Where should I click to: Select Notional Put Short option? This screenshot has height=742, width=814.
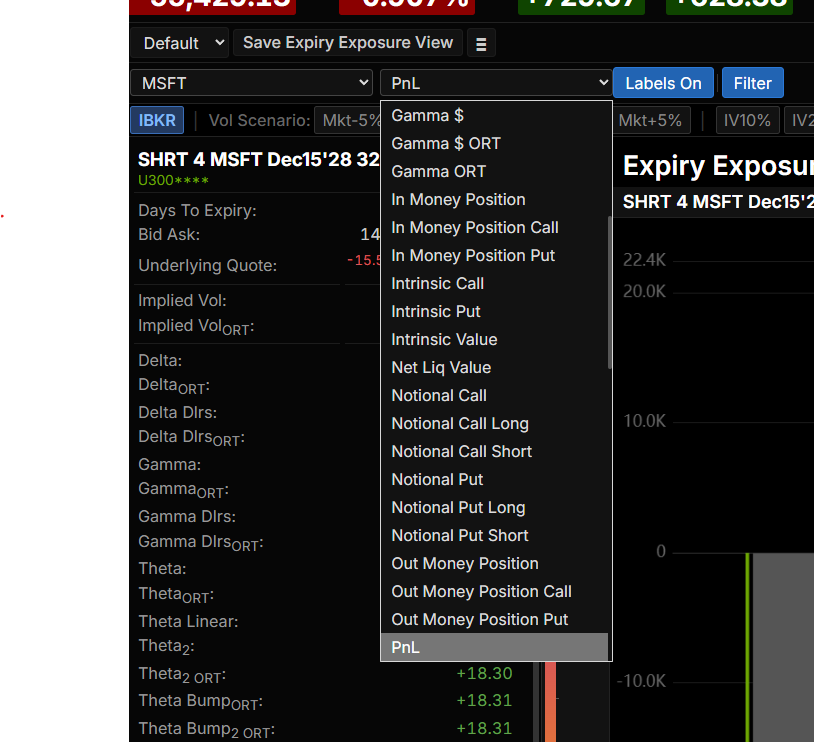coord(494,536)
